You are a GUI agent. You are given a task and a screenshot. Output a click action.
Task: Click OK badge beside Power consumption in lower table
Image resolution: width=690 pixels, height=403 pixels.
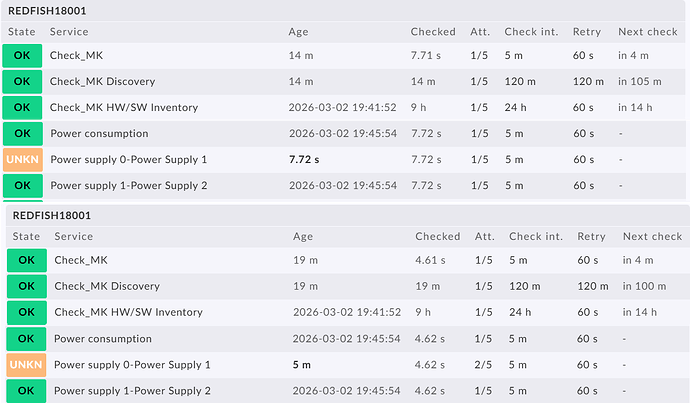[26, 338]
